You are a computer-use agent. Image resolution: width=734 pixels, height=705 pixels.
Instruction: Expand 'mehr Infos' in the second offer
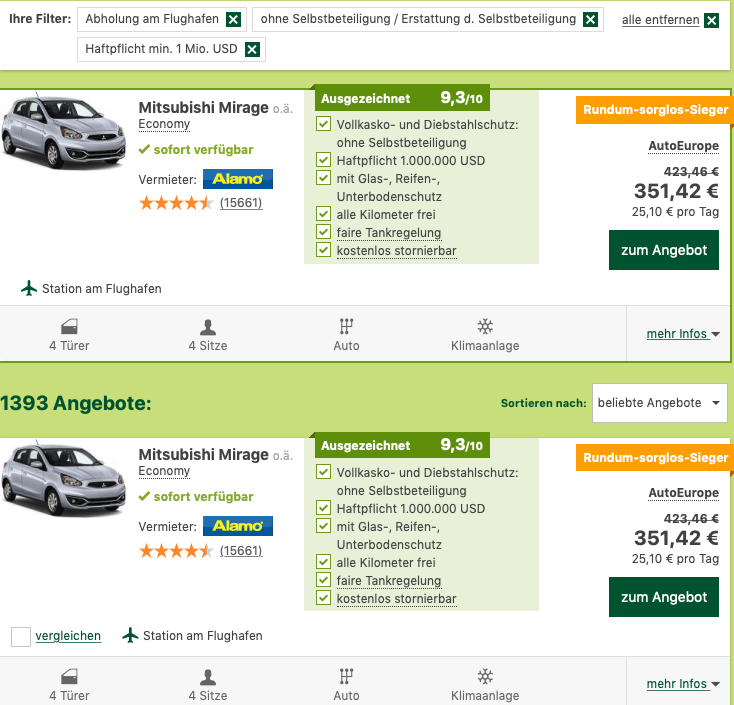tap(683, 684)
